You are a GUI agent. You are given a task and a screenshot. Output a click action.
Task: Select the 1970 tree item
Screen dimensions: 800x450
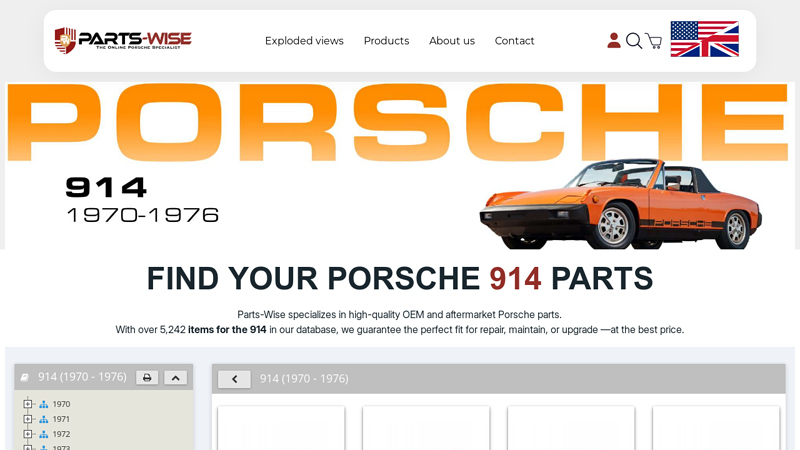point(61,404)
